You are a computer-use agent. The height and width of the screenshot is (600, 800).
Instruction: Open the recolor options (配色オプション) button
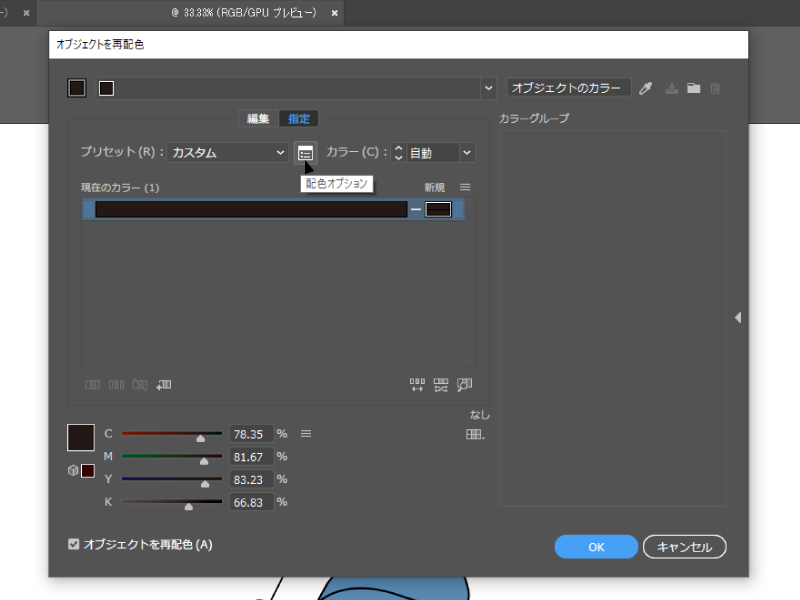306,152
